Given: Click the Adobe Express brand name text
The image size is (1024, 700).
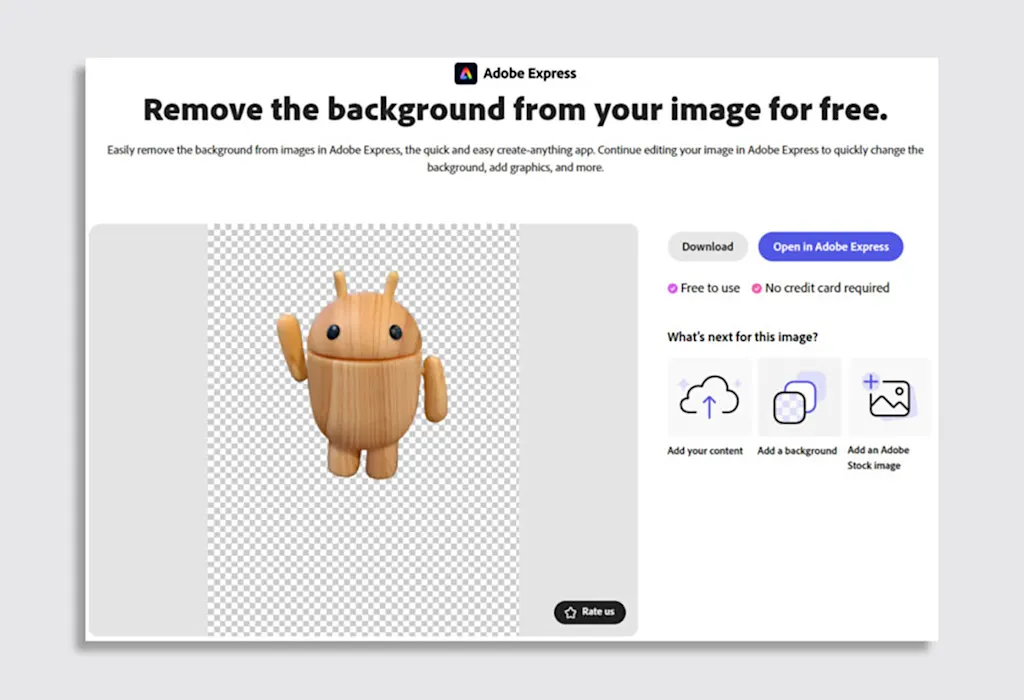Looking at the screenshot, I should (530, 73).
